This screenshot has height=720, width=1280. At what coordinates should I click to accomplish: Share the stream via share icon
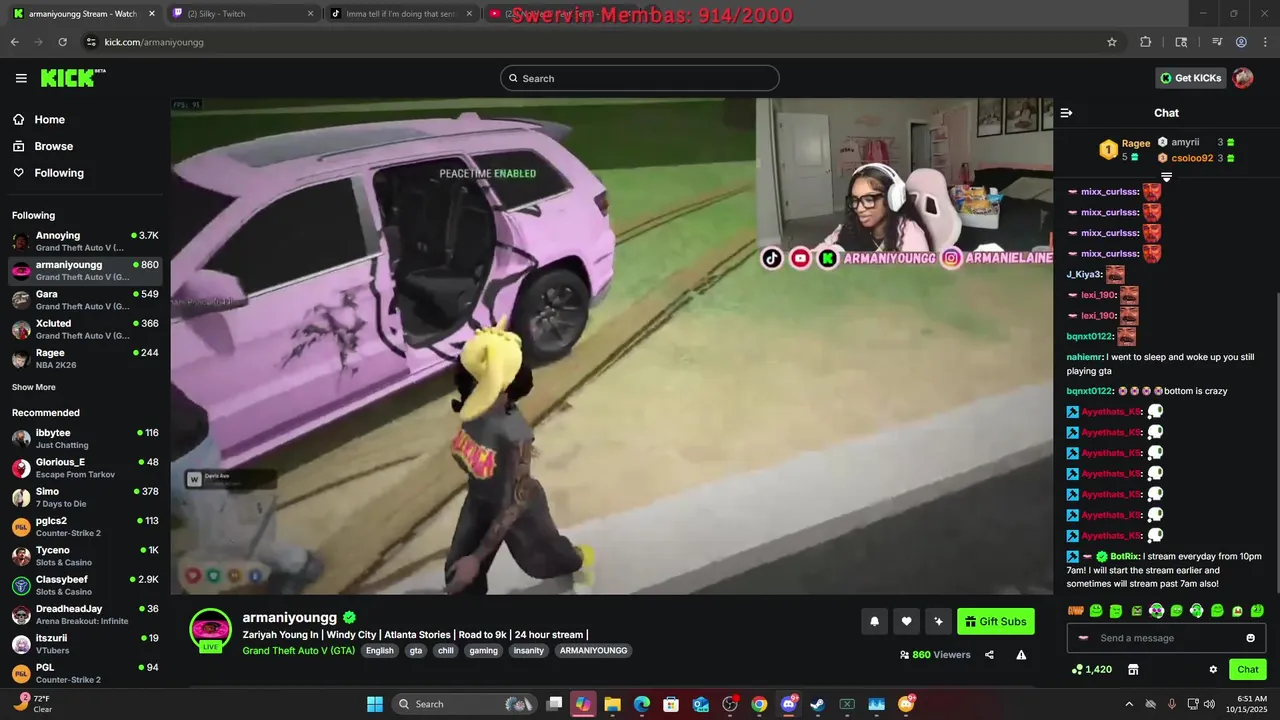(989, 655)
